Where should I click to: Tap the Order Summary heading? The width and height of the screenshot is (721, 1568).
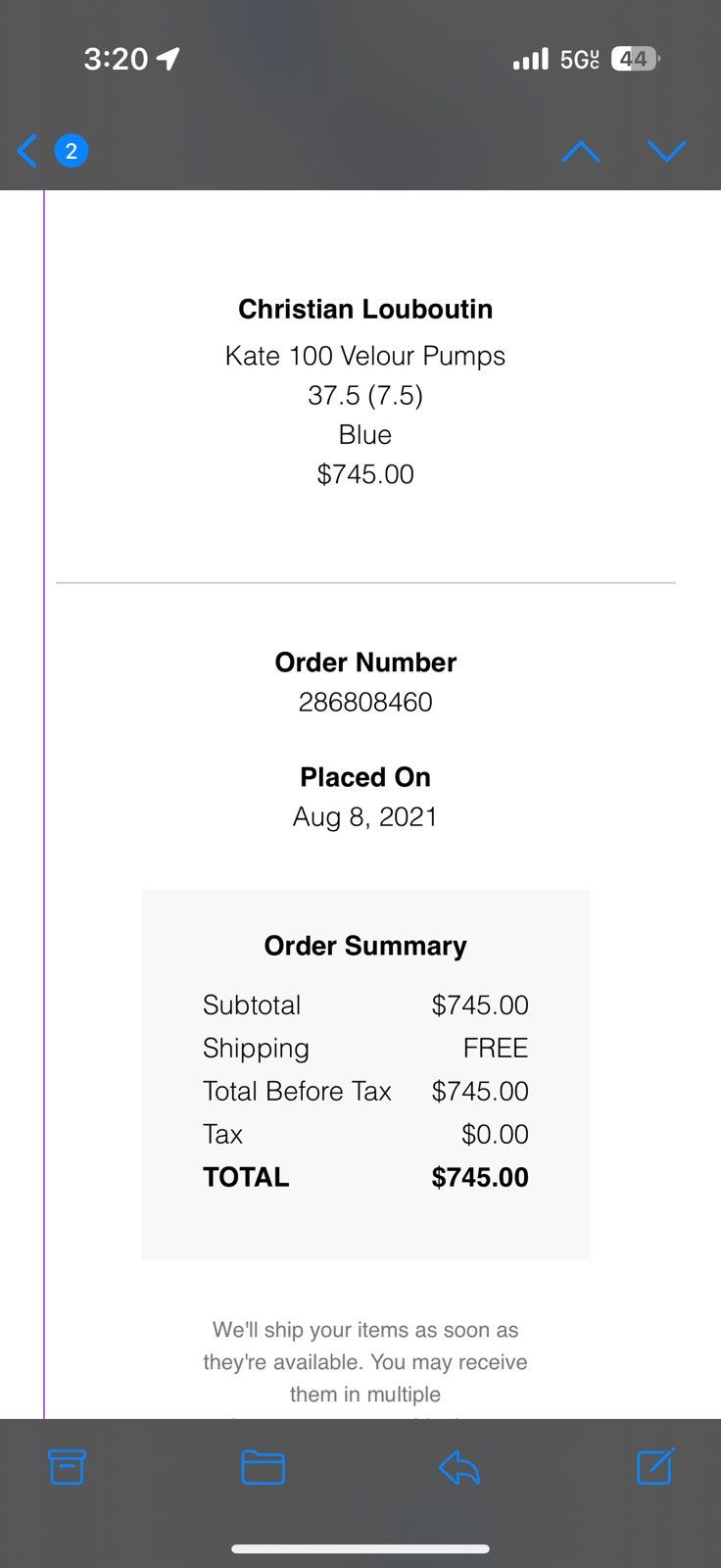click(365, 946)
